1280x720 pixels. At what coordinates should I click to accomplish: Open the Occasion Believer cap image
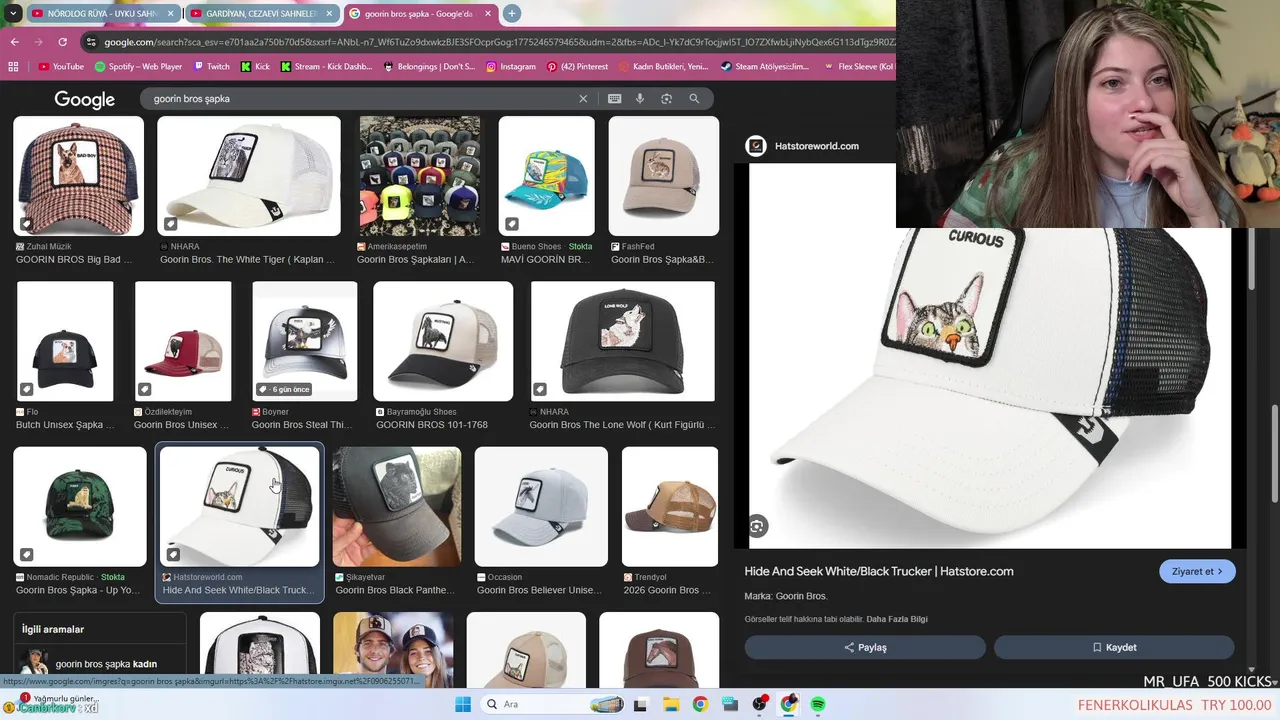coord(541,506)
